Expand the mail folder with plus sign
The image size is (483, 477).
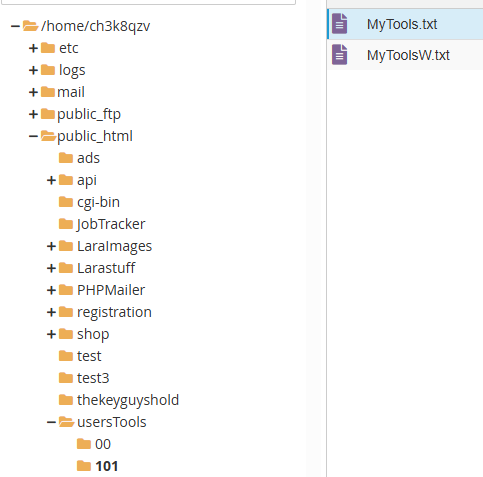[x=33, y=92]
